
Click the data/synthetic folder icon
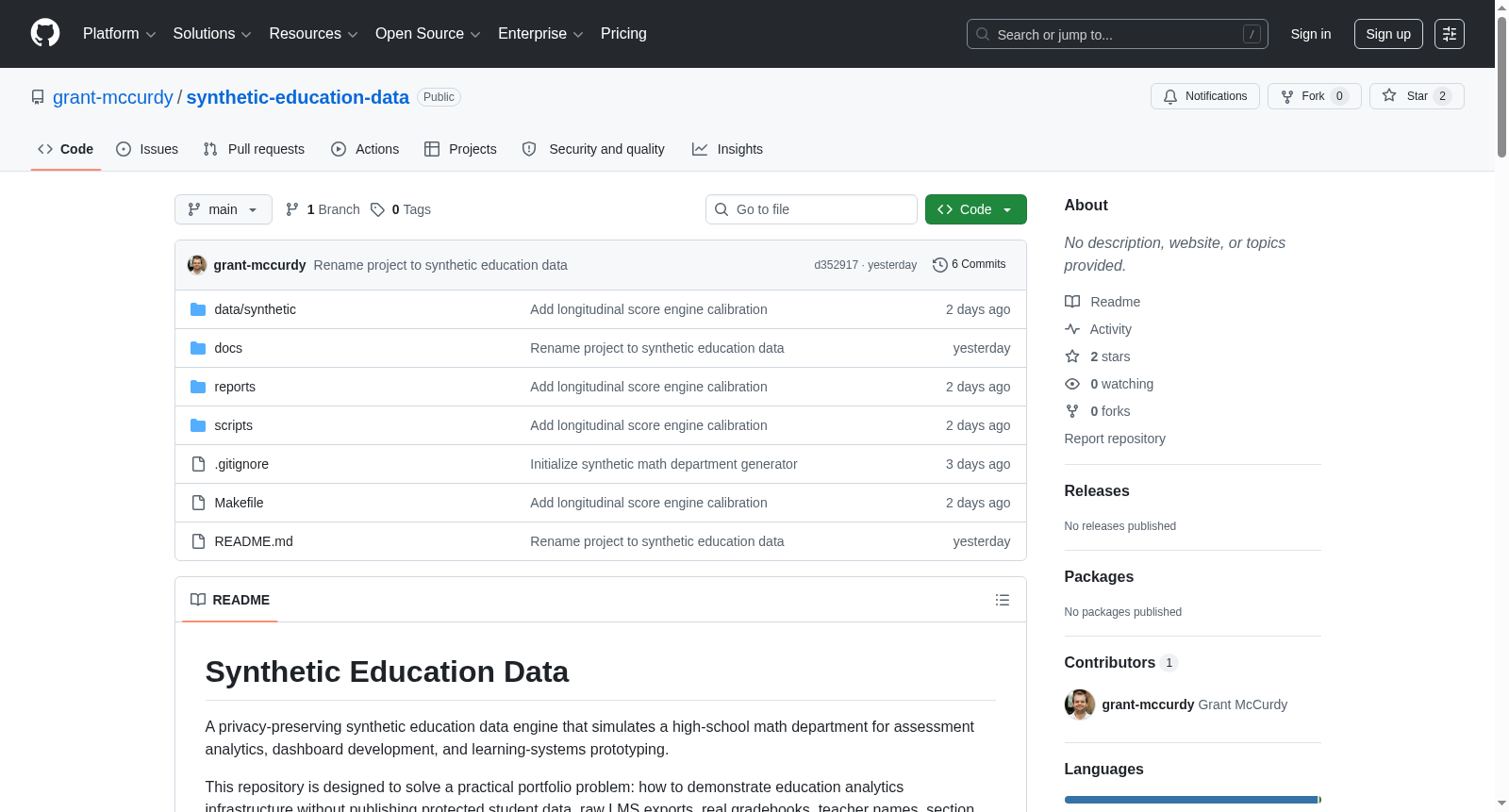tap(198, 309)
